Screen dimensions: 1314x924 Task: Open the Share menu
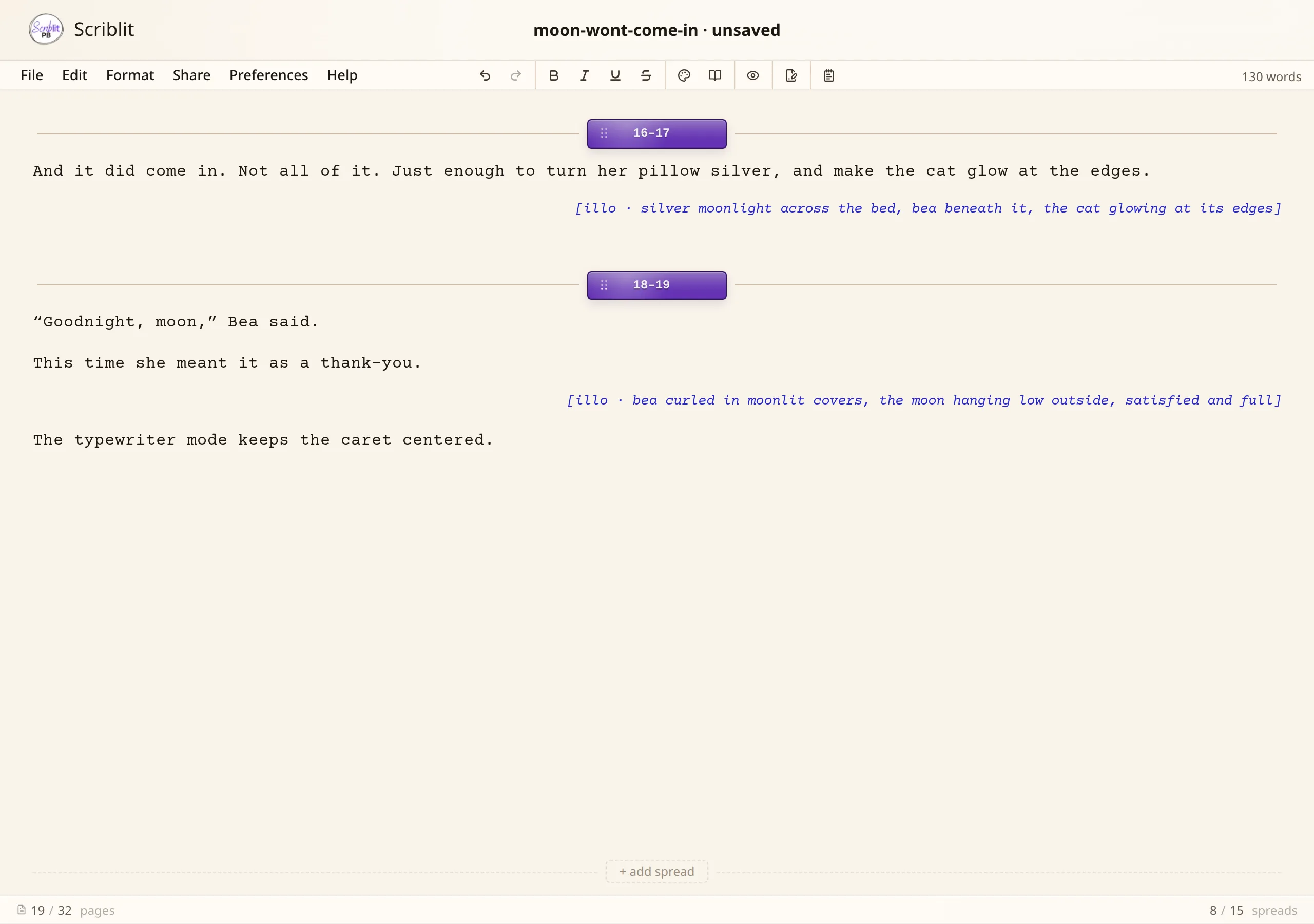click(x=192, y=75)
